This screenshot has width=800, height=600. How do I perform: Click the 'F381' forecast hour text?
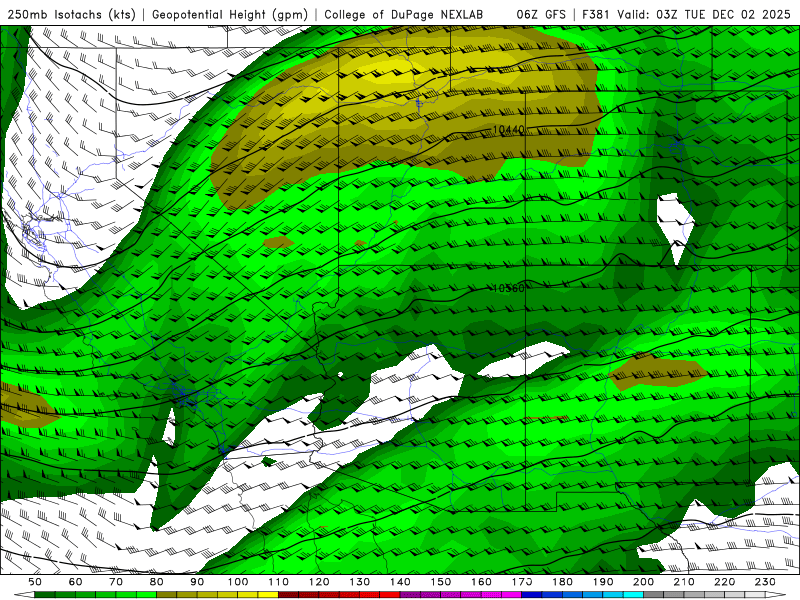coord(596,14)
